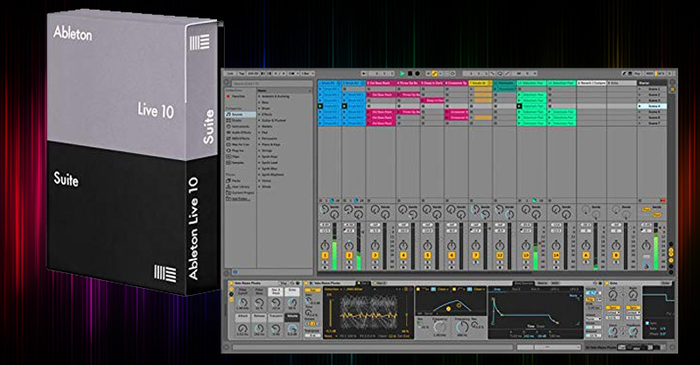Toggle return track A activator button
Image resolution: width=700 pixels, height=365 pixels.
(x=586, y=255)
